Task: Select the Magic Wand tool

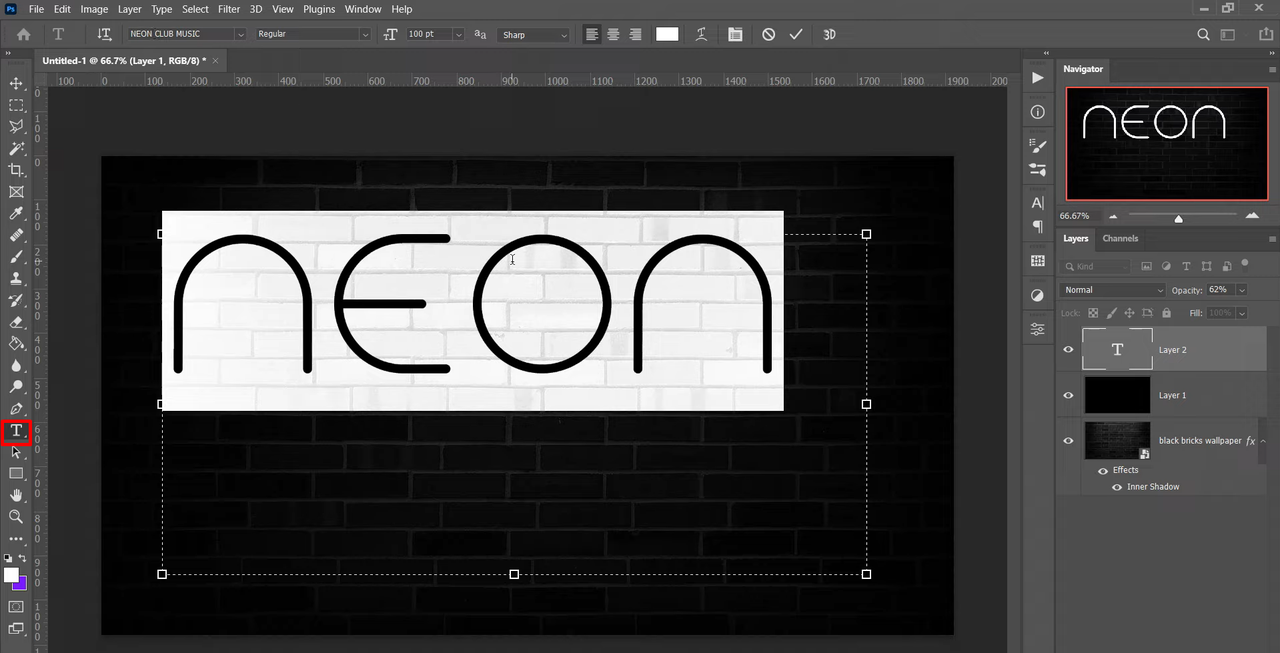Action: [16, 149]
